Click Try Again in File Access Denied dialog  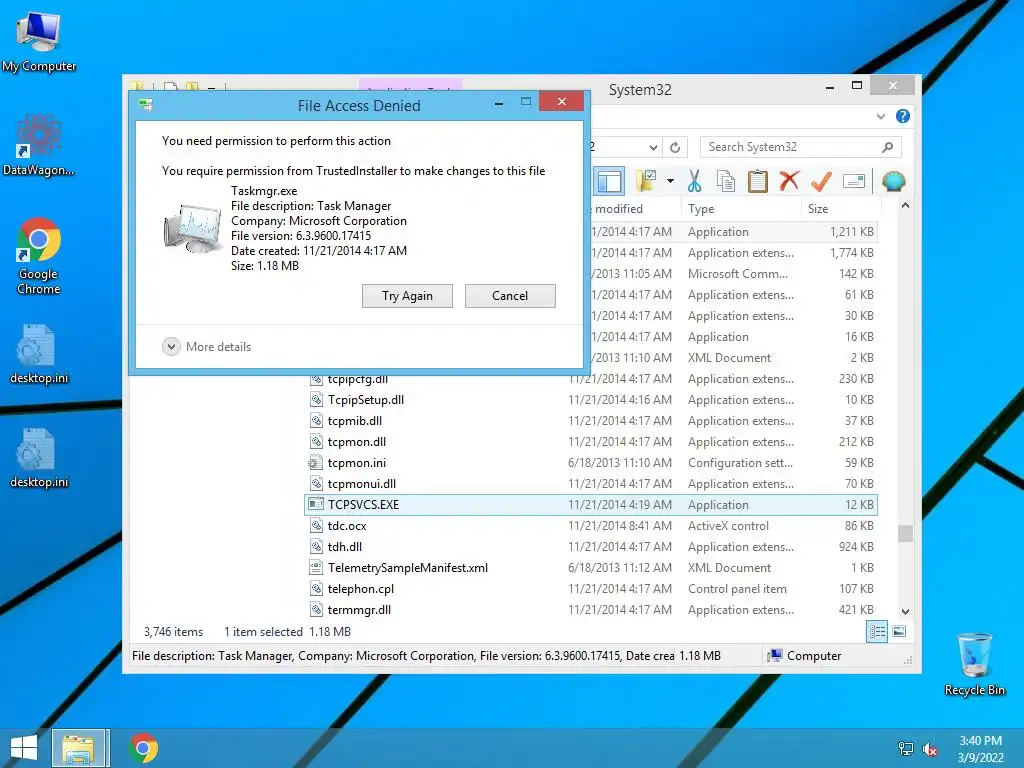[408, 296]
